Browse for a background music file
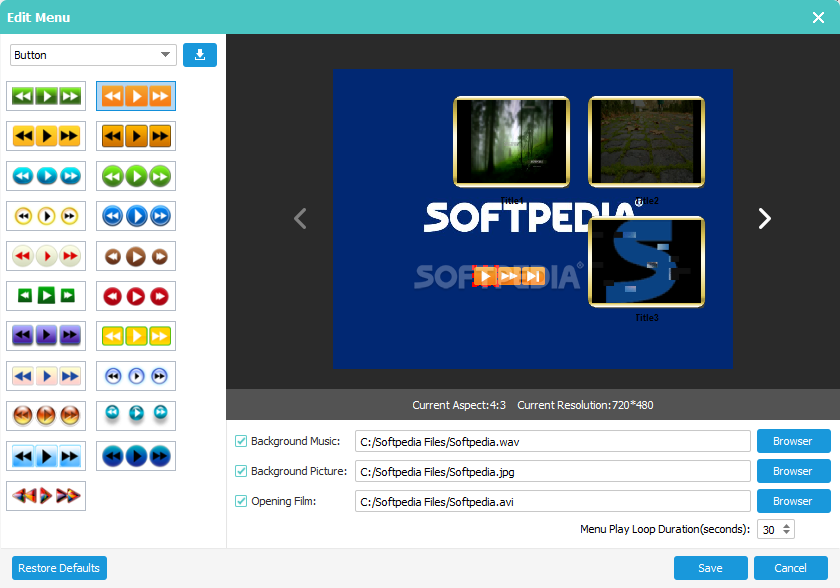 point(793,441)
